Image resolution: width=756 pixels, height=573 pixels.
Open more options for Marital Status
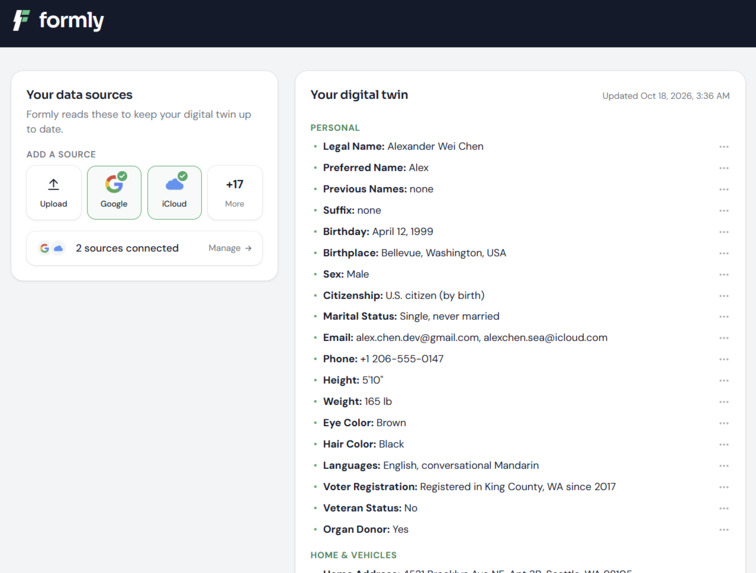tap(724, 316)
